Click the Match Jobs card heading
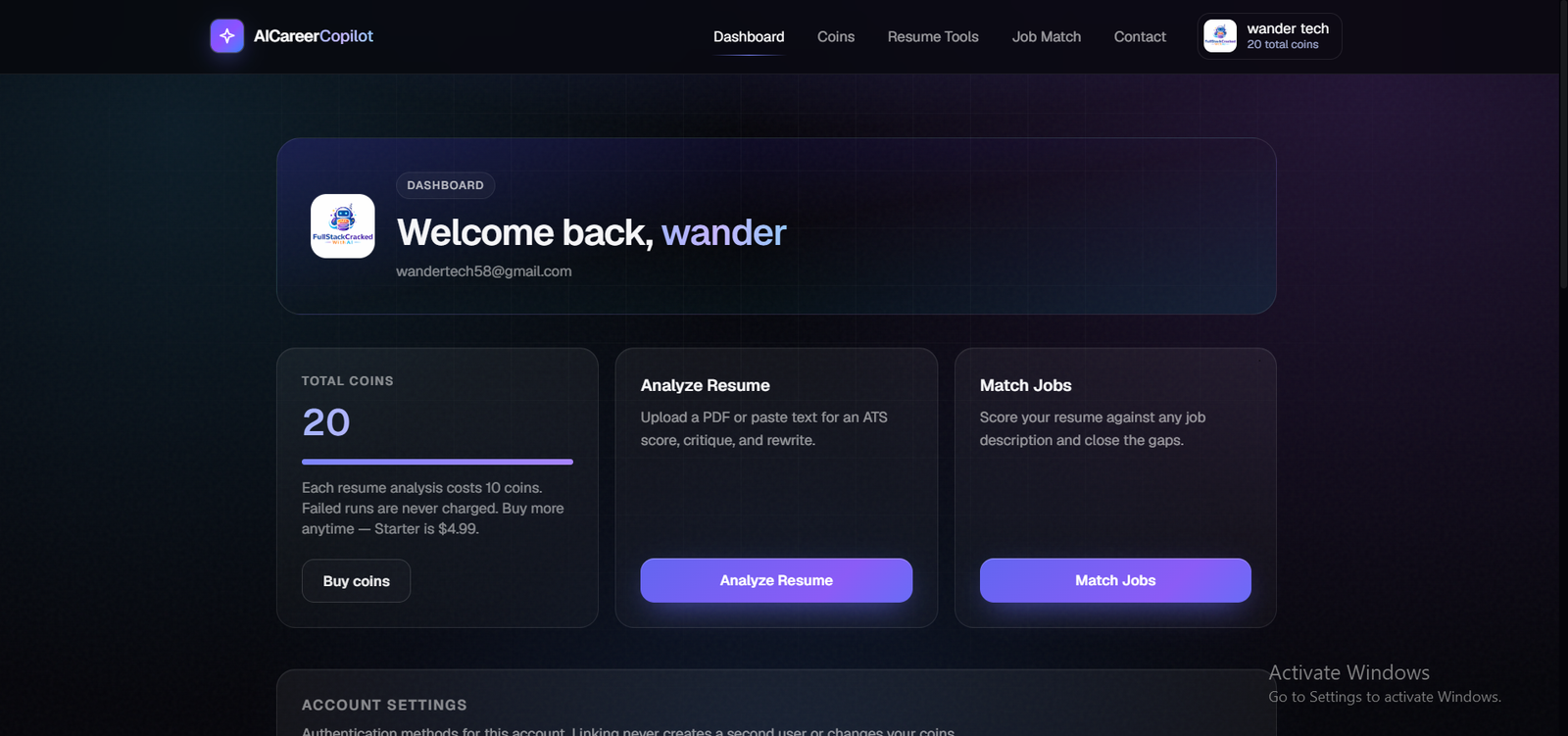The height and width of the screenshot is (736, 1568). (1026, 385)
